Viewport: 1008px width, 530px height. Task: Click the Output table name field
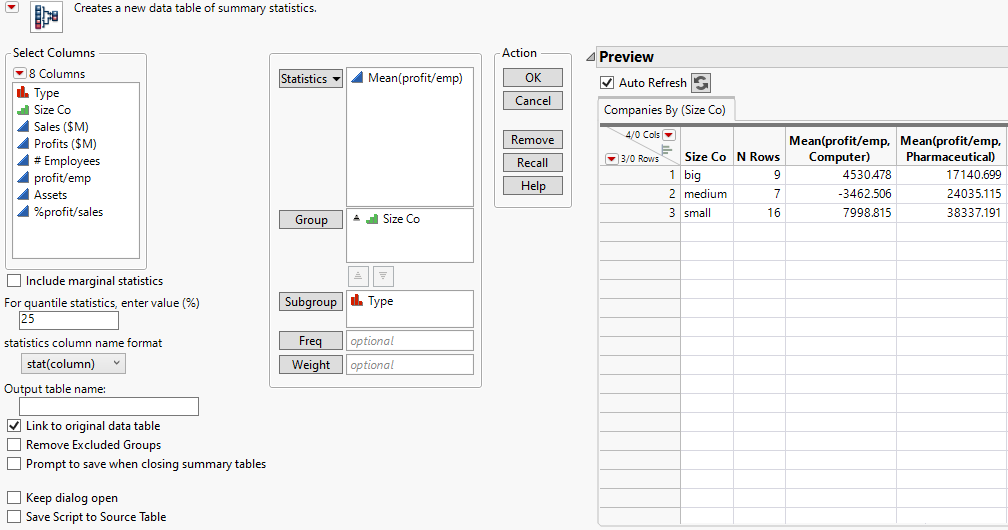coord(109,407)
